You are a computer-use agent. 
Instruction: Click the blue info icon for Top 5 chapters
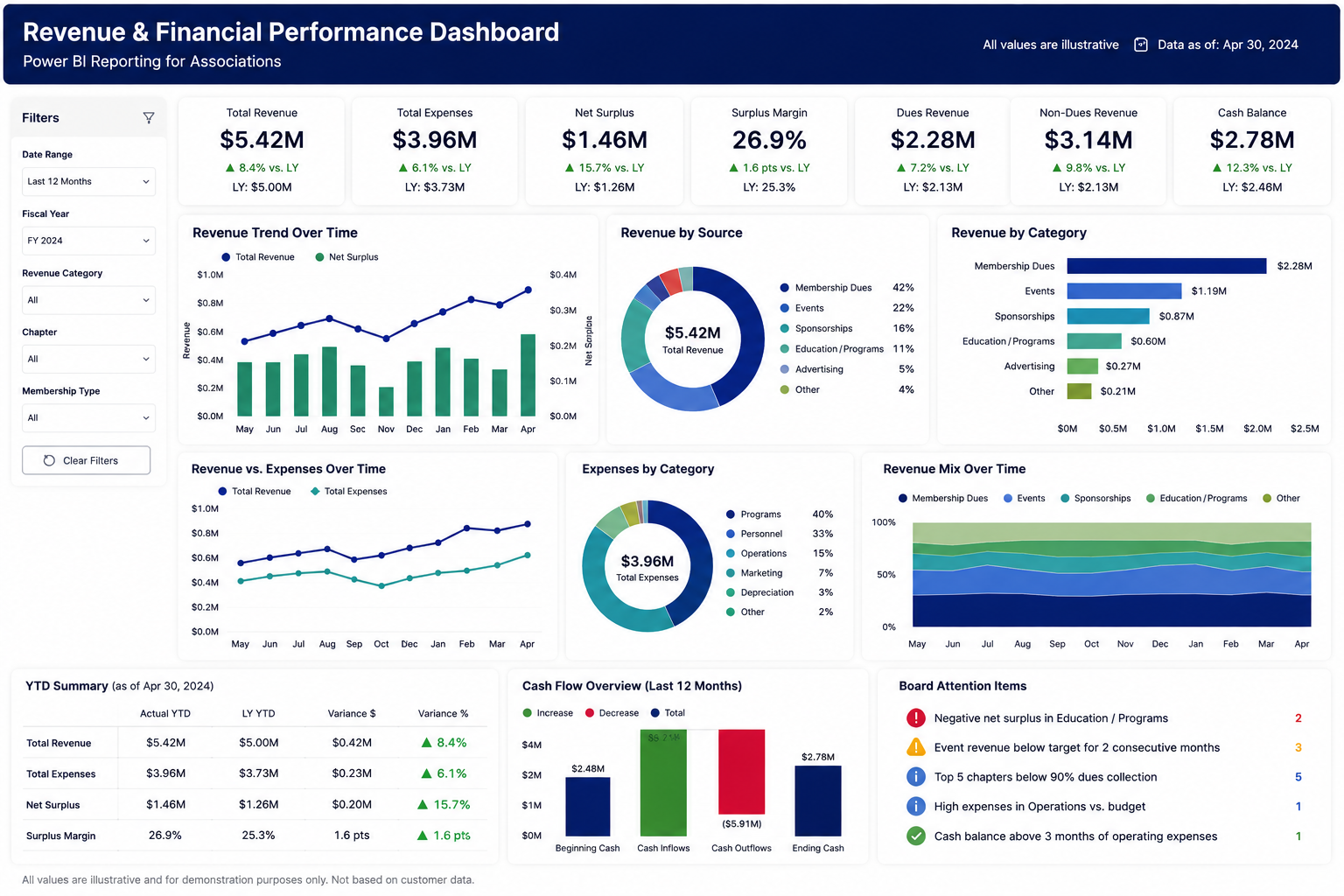(x=915, y=777)
